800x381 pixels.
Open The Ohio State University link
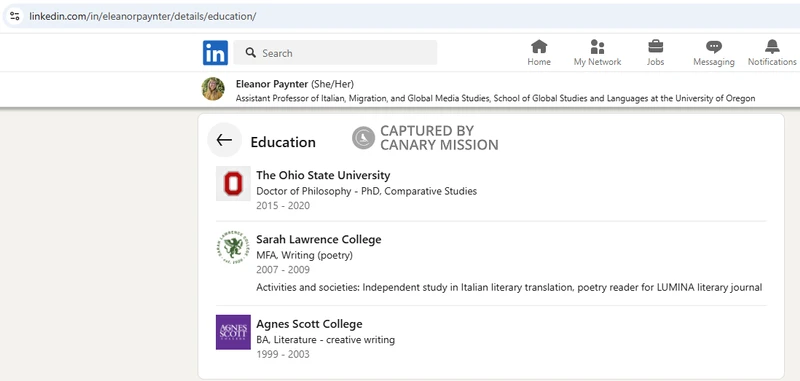point(323,175)
